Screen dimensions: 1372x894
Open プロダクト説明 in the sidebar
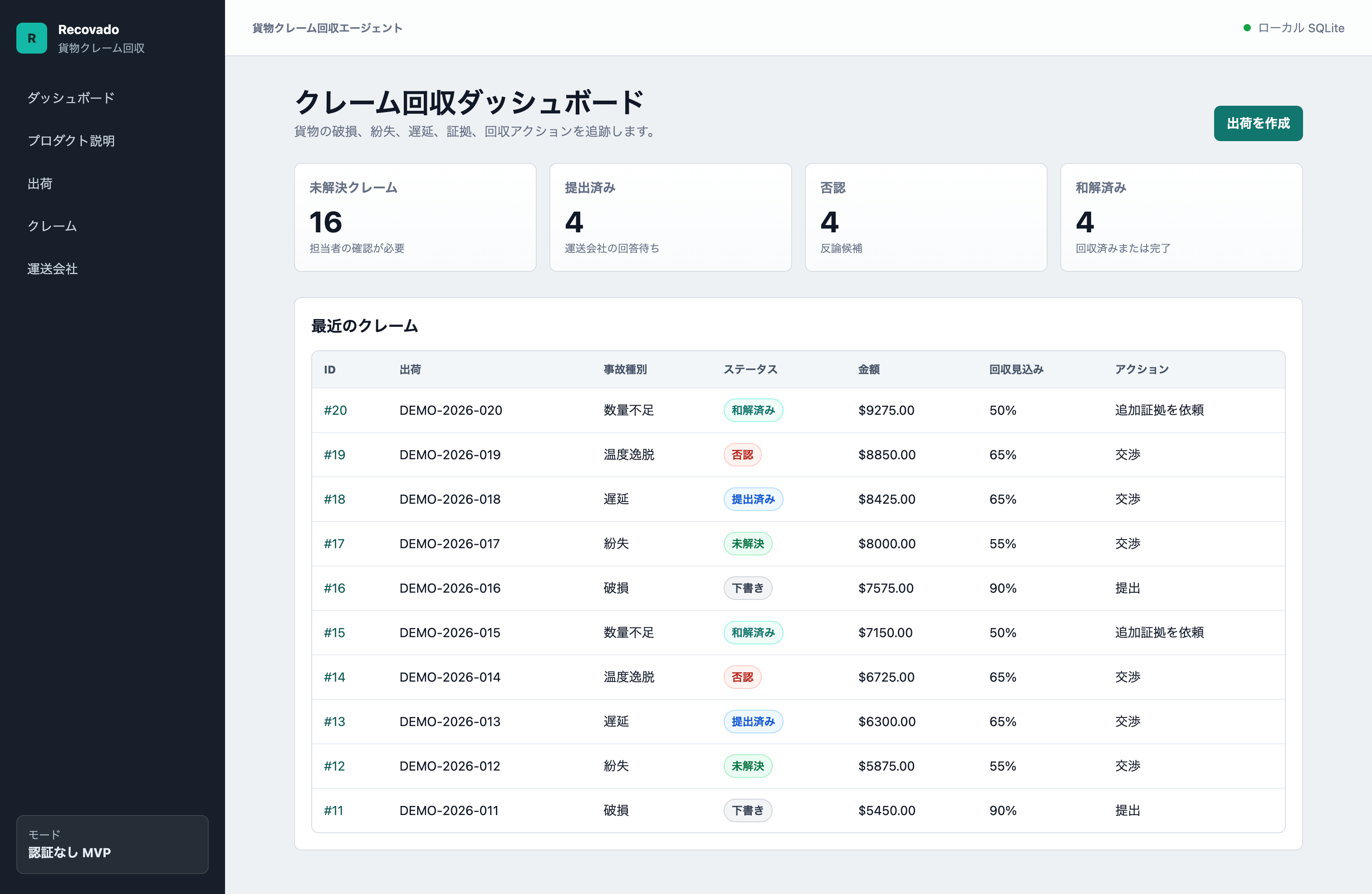click(71, 140)
